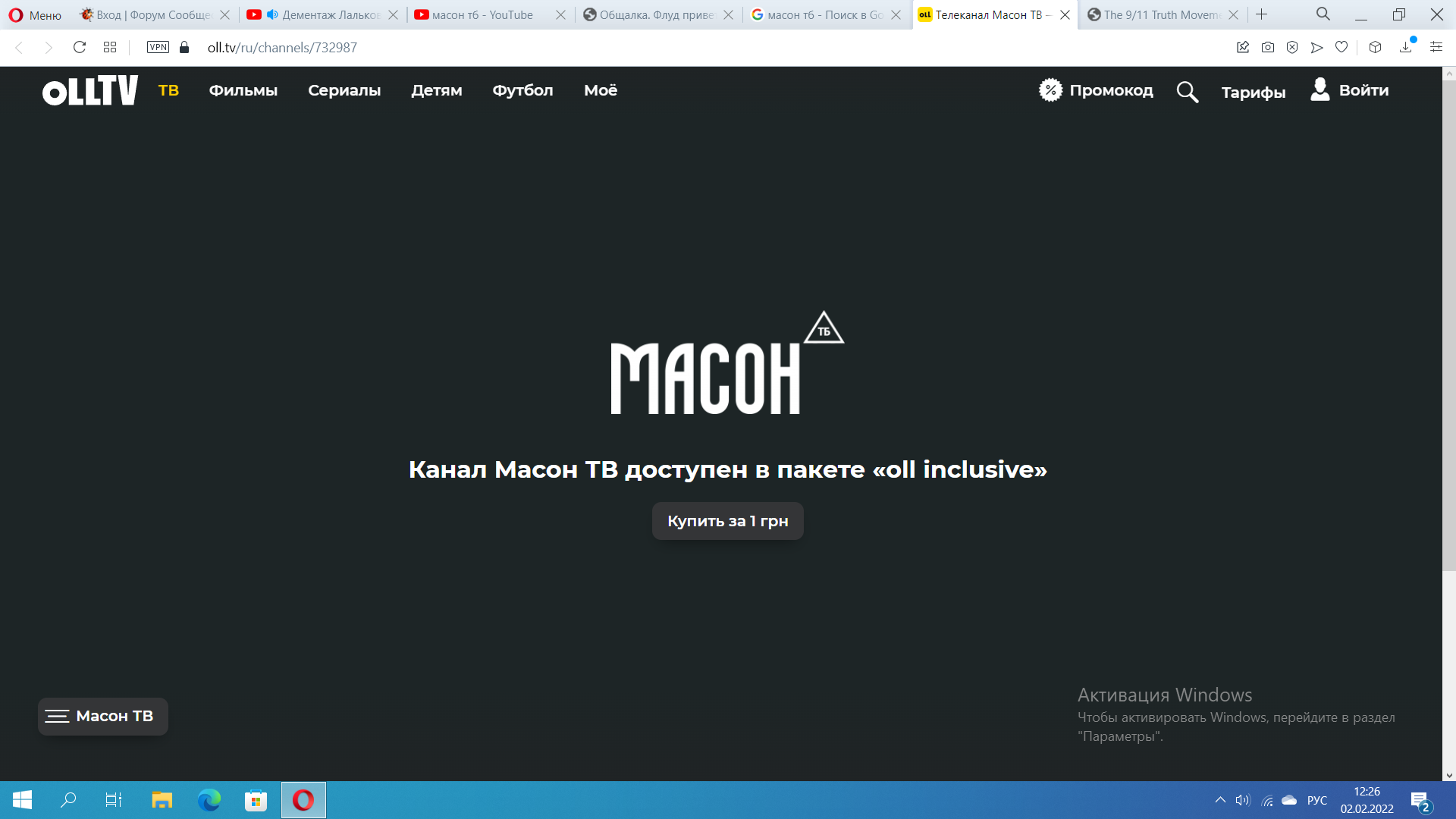The height and width of the screenshot is (819, 1456).
Task: Close the масон тб - YouTube tab
Action: pos(560,15)
